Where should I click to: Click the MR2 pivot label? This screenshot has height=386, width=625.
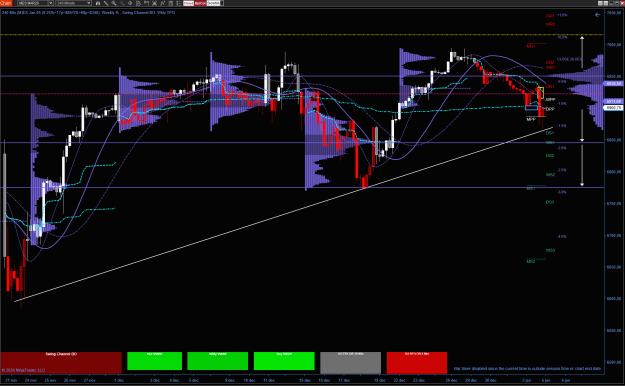click(550, 24)
